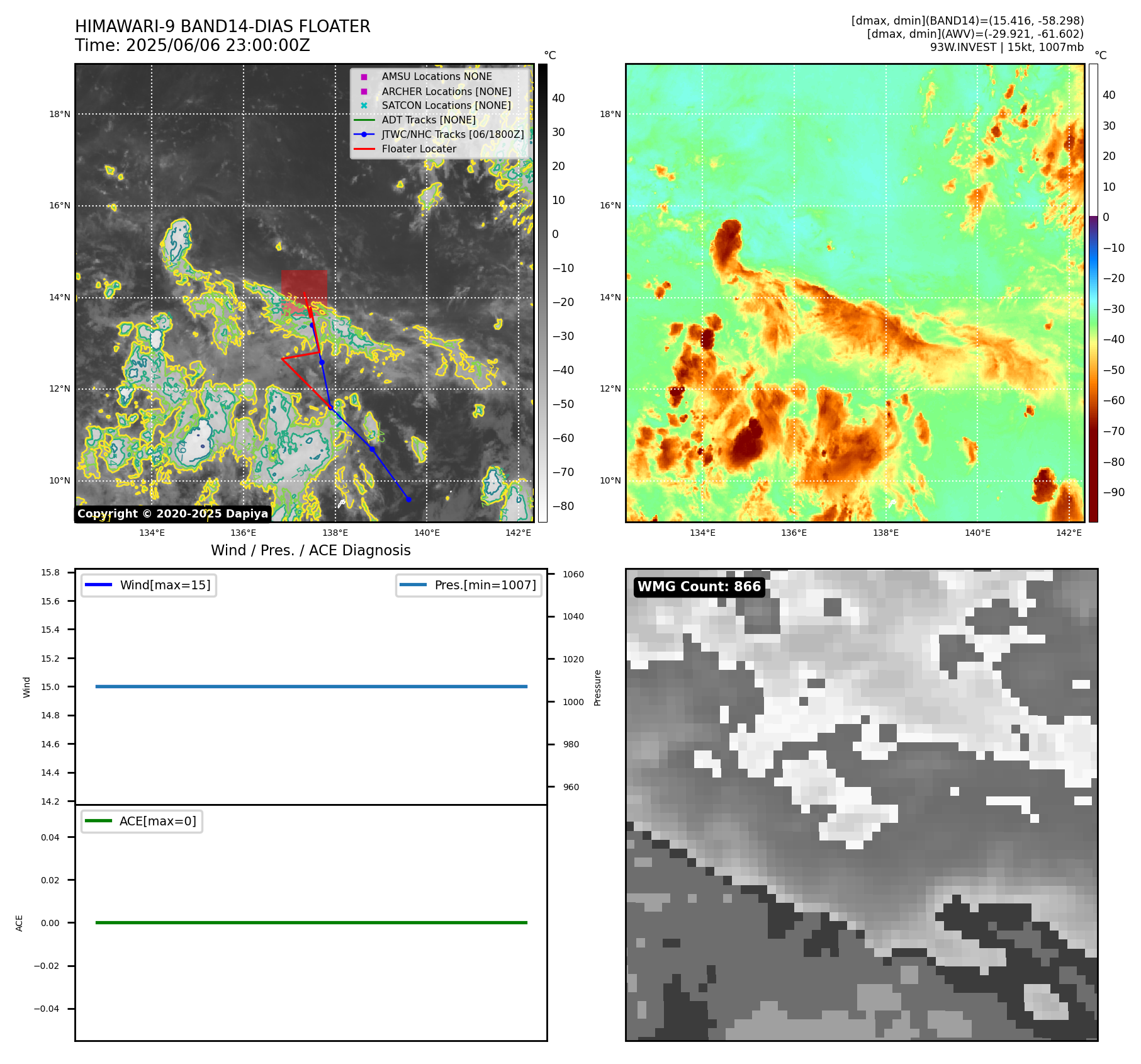Click the '142°E' label under the right map
This screenshot has width=1141, height=1064.
point(1069,533)
